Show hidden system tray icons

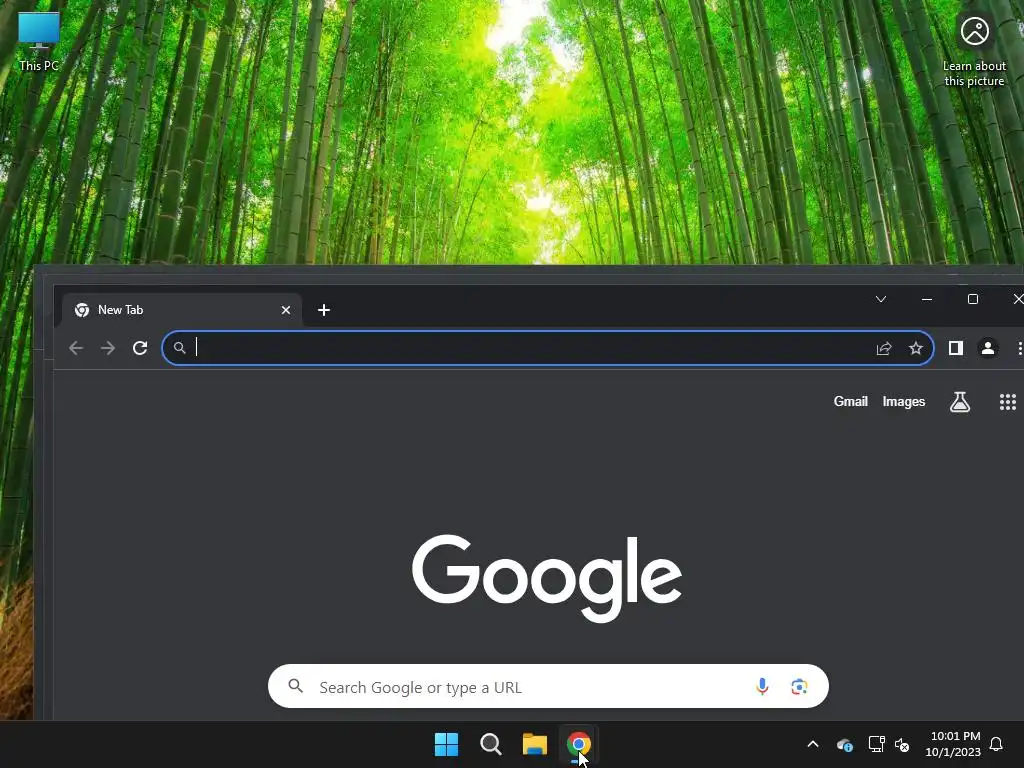812,744
